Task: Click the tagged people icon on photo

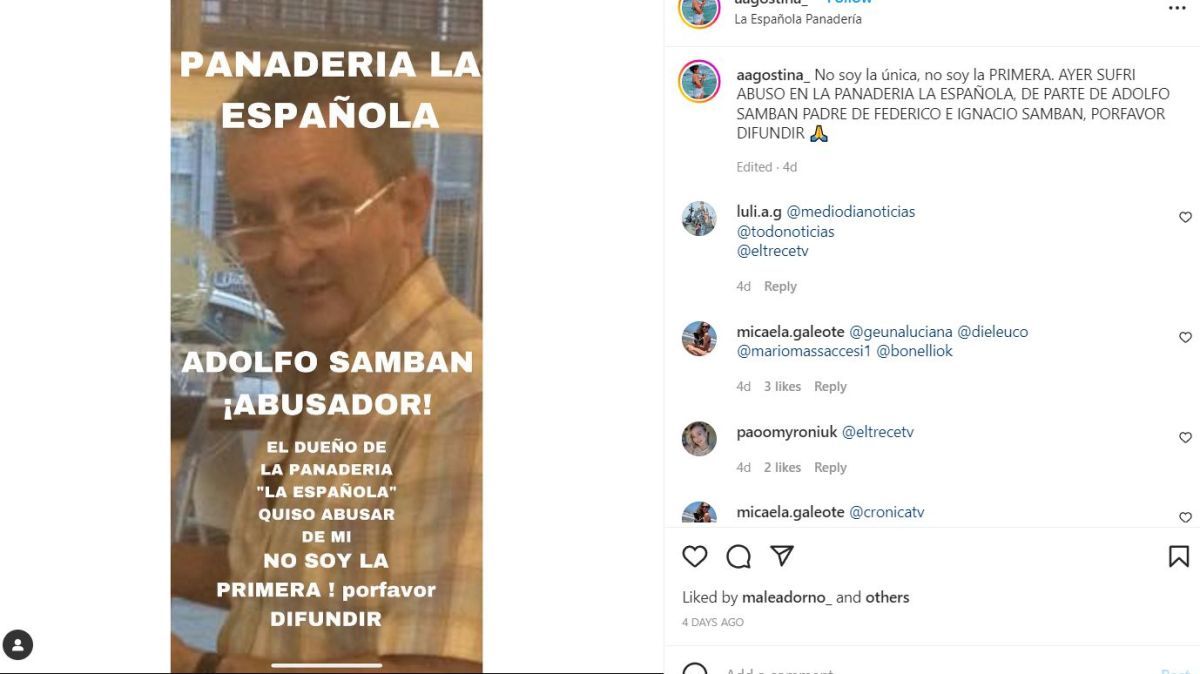Action: [x=18, y=645]
